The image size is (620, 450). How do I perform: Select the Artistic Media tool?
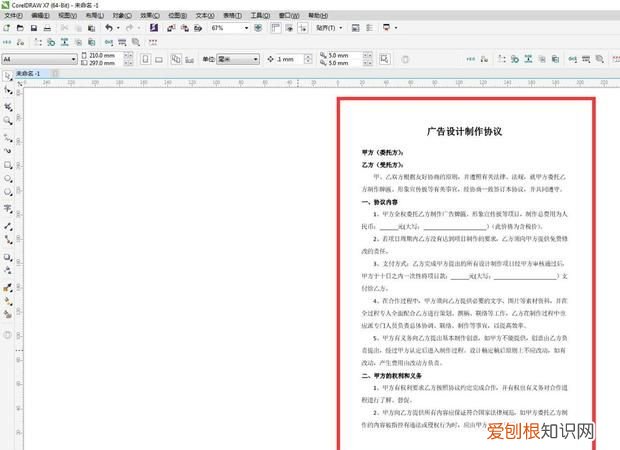8,151
